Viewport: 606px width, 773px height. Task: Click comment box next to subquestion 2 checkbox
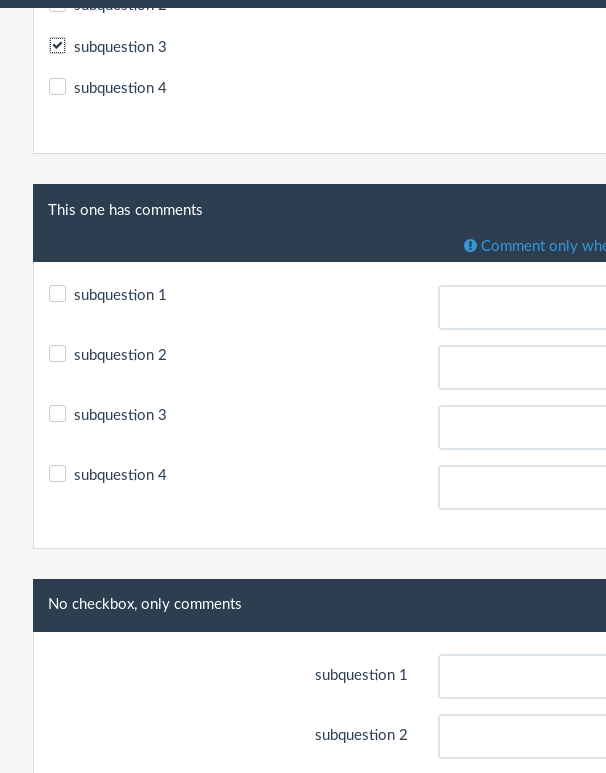pyautogui.click(x=522, y=368)
